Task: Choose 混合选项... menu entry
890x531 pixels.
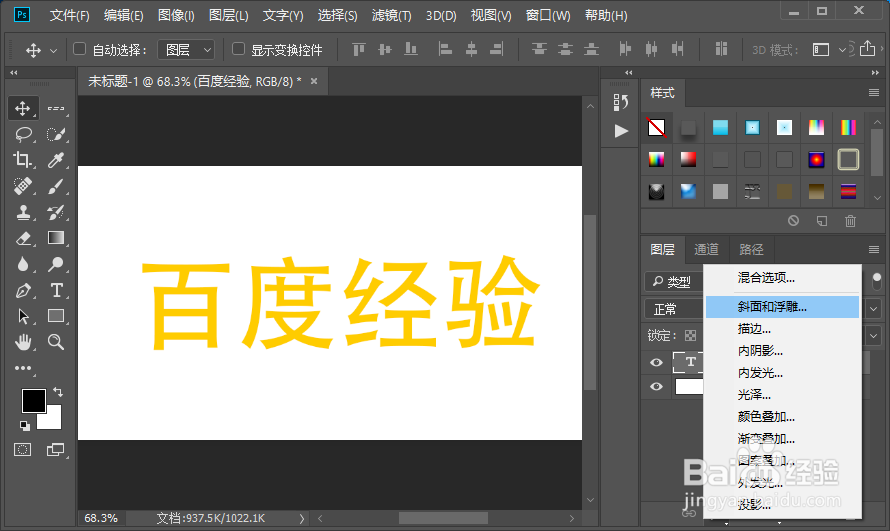Action: [x=782, y=278]
